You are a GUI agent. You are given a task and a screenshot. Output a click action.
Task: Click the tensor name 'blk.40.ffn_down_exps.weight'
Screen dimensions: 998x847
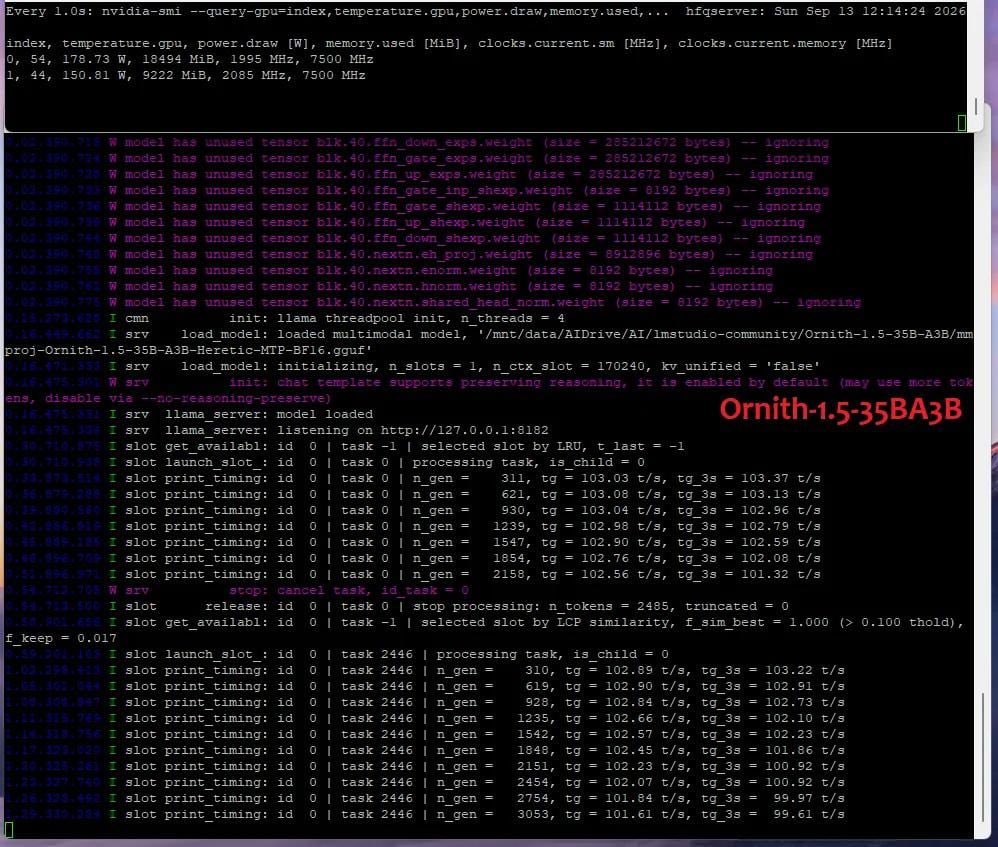coord(424,143)
